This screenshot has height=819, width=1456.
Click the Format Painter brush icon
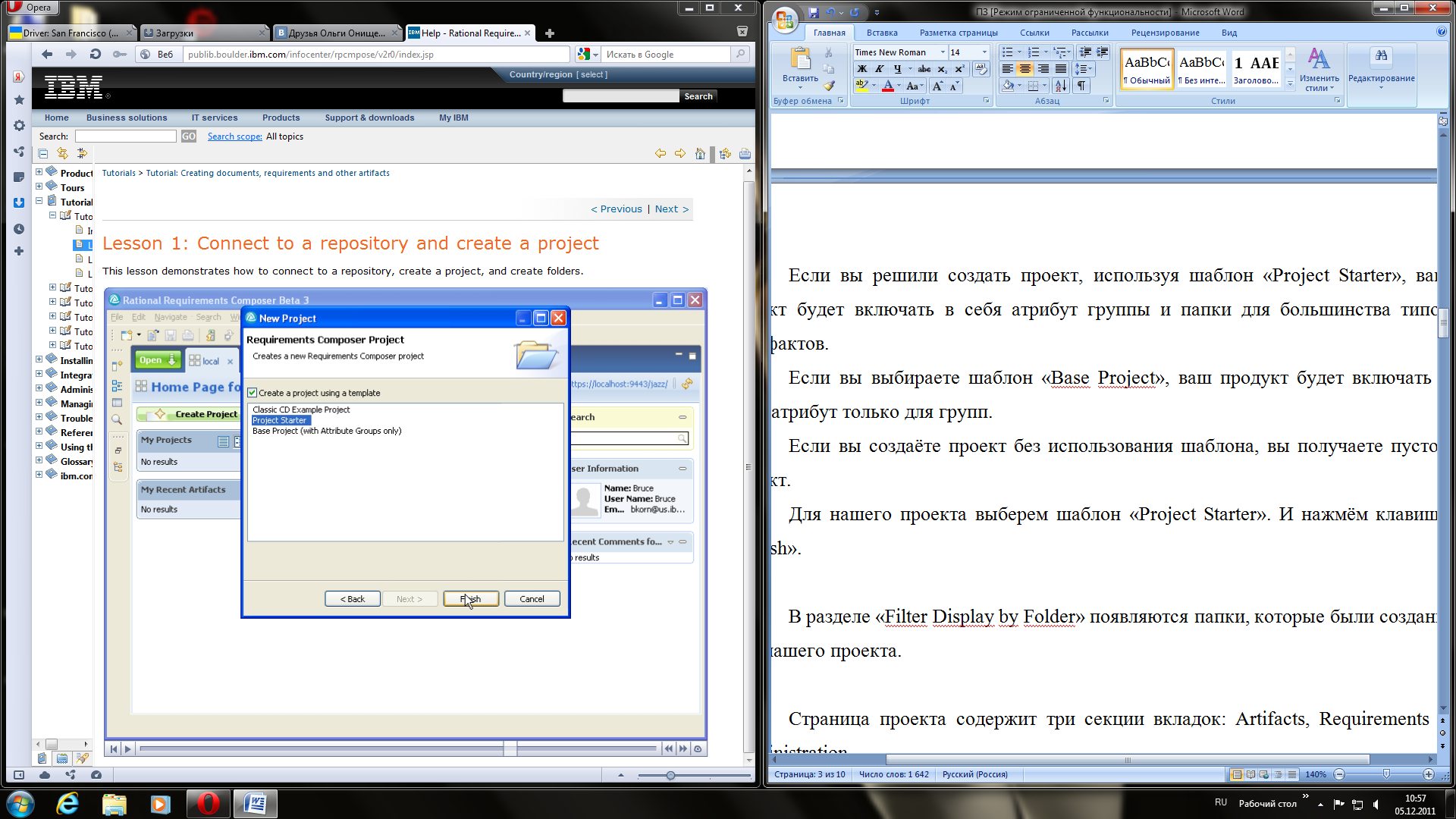pyautogui.click(x=829, y=86)
